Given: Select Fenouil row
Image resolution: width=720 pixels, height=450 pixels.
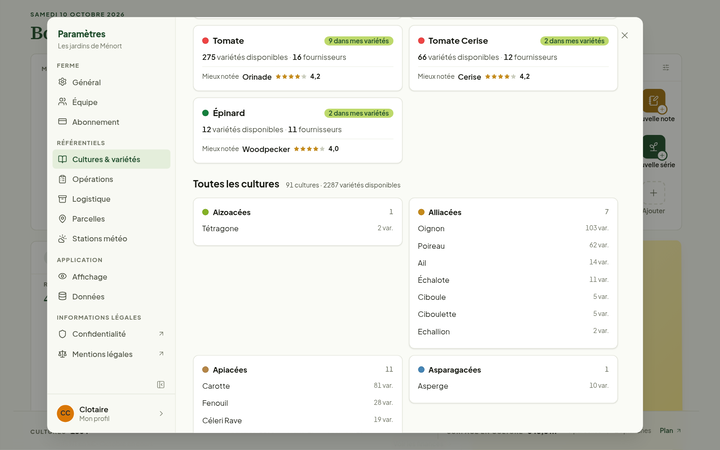Looking at the screenshot, I should click(x=298, y=403).
